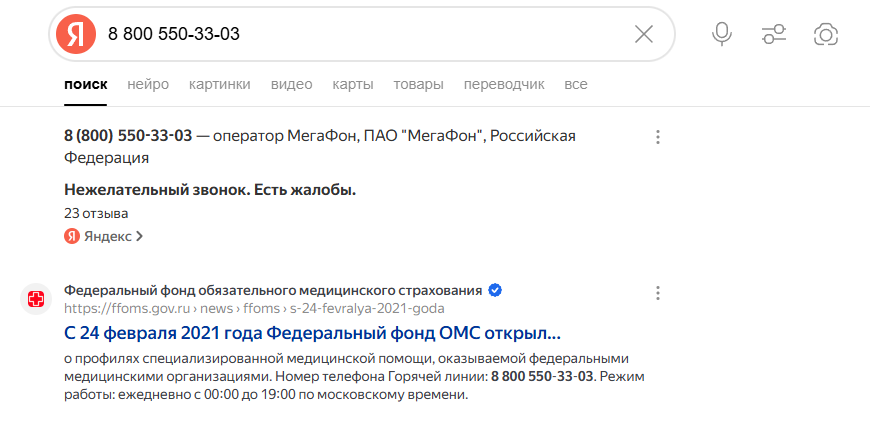Click the blue verified badge next to FFOMS
The height and width of the screenshot is (422, 870).
[495, 290]
